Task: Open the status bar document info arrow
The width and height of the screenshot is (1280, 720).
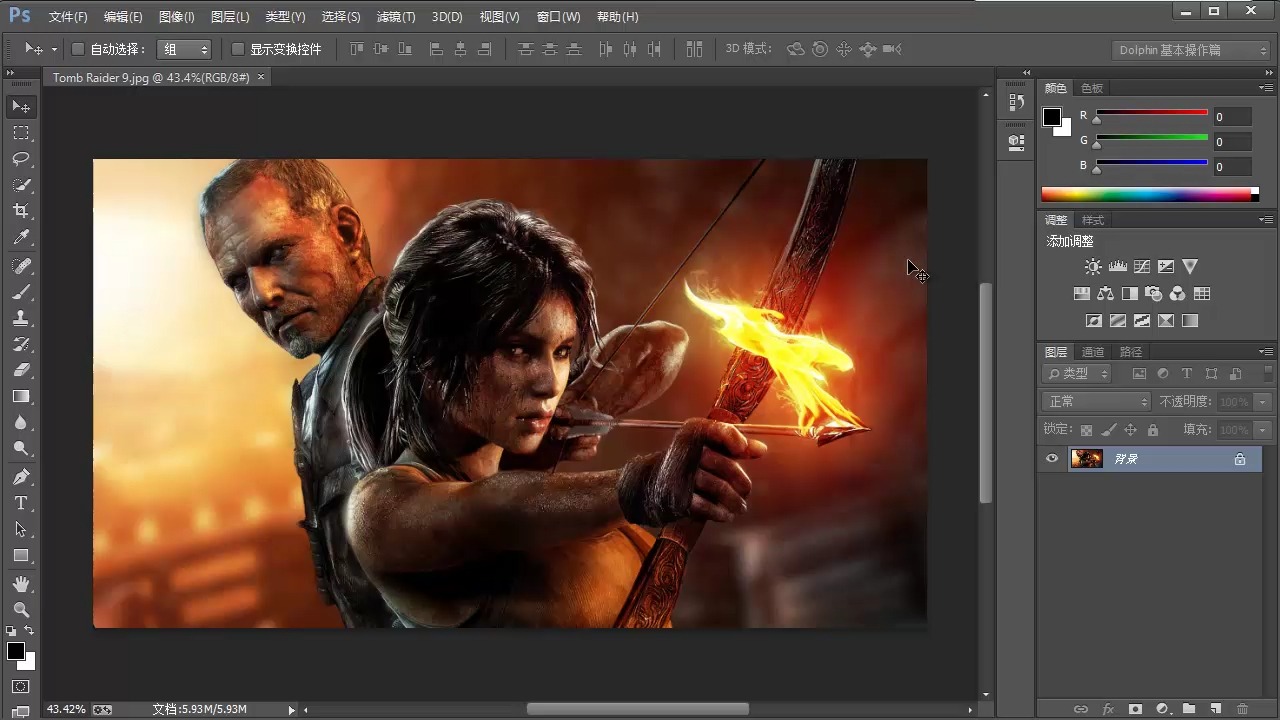Action: tap(292, 710)
